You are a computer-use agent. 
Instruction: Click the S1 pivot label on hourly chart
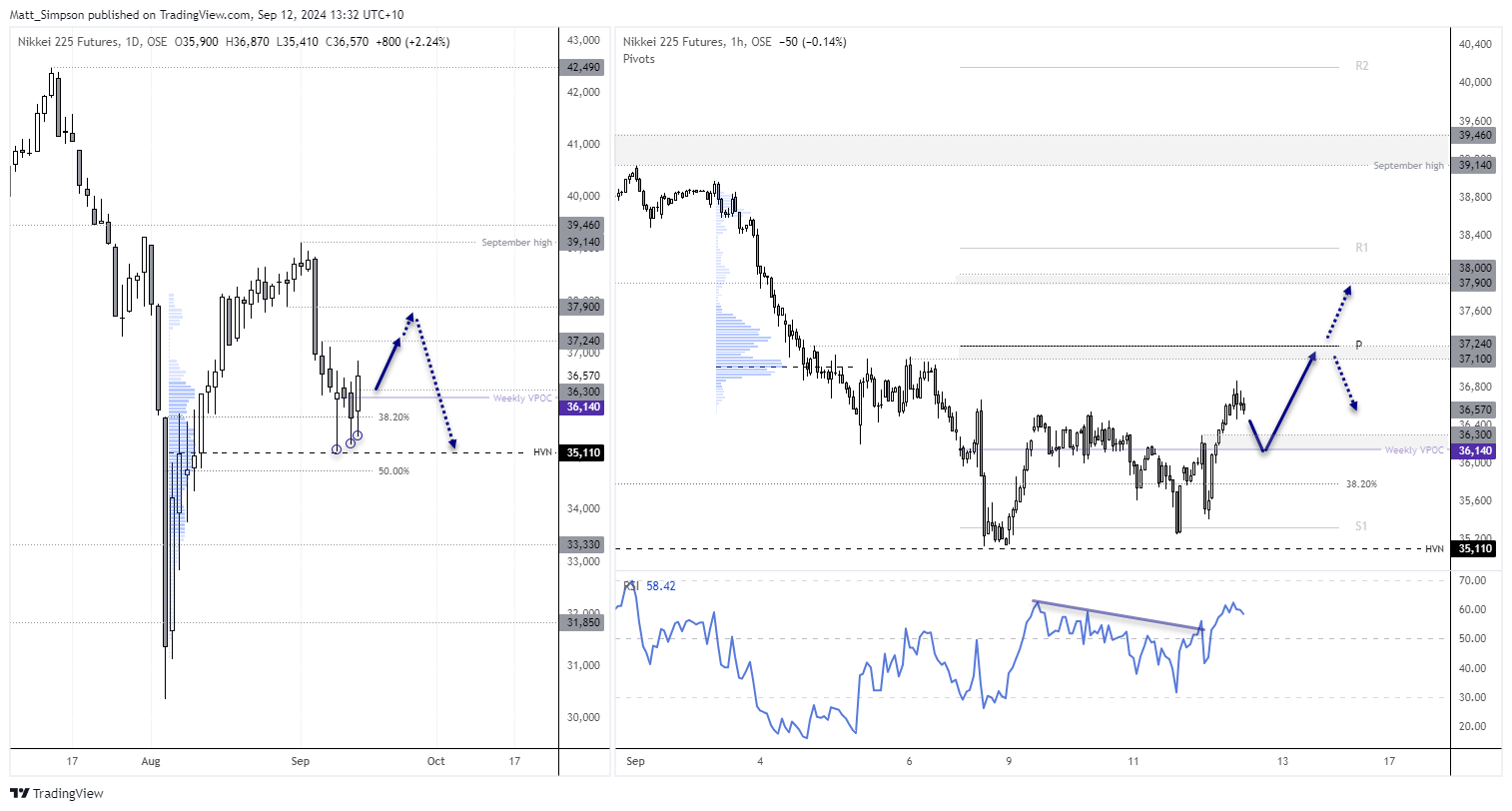[x=1361, y=526]
